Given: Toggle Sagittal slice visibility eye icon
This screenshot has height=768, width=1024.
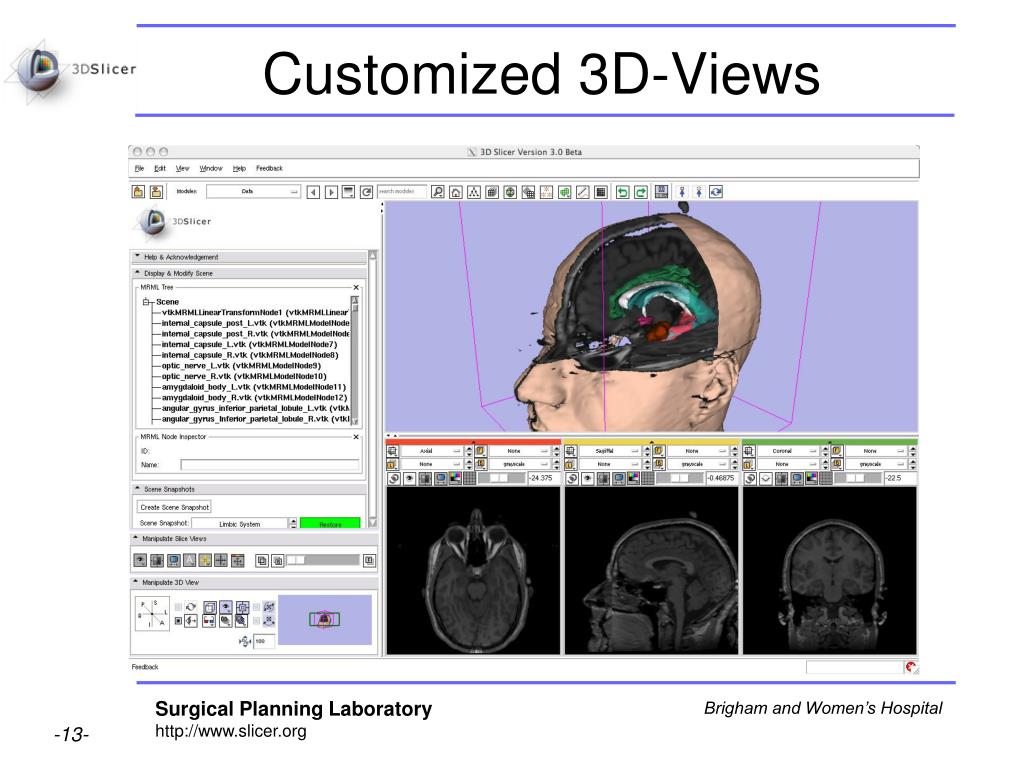Looking at the screenshot, I should pyautogui.click(x=588, y=478).
